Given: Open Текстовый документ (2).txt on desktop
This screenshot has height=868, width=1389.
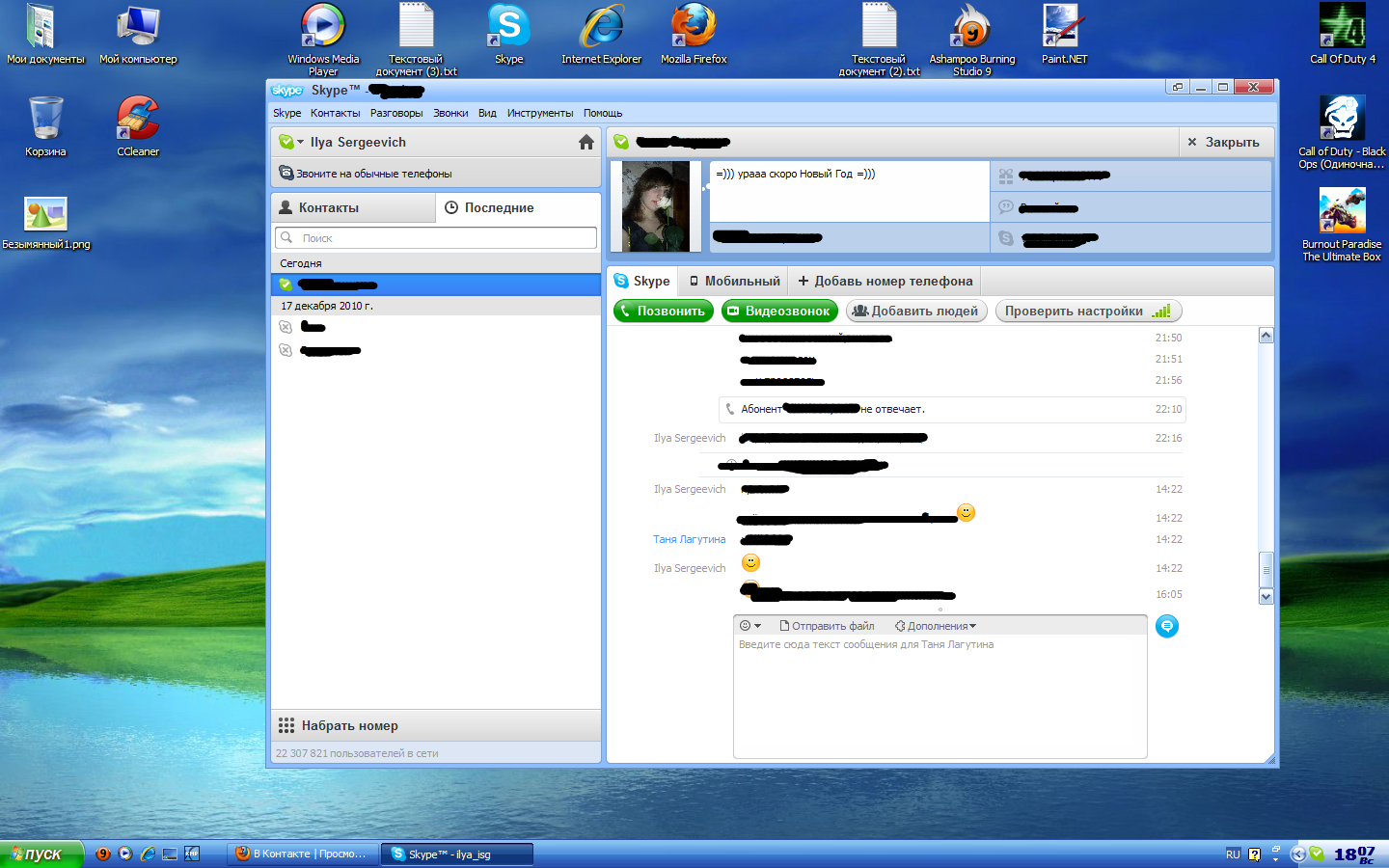Looking at the screenshot, I should click(879, 40).
